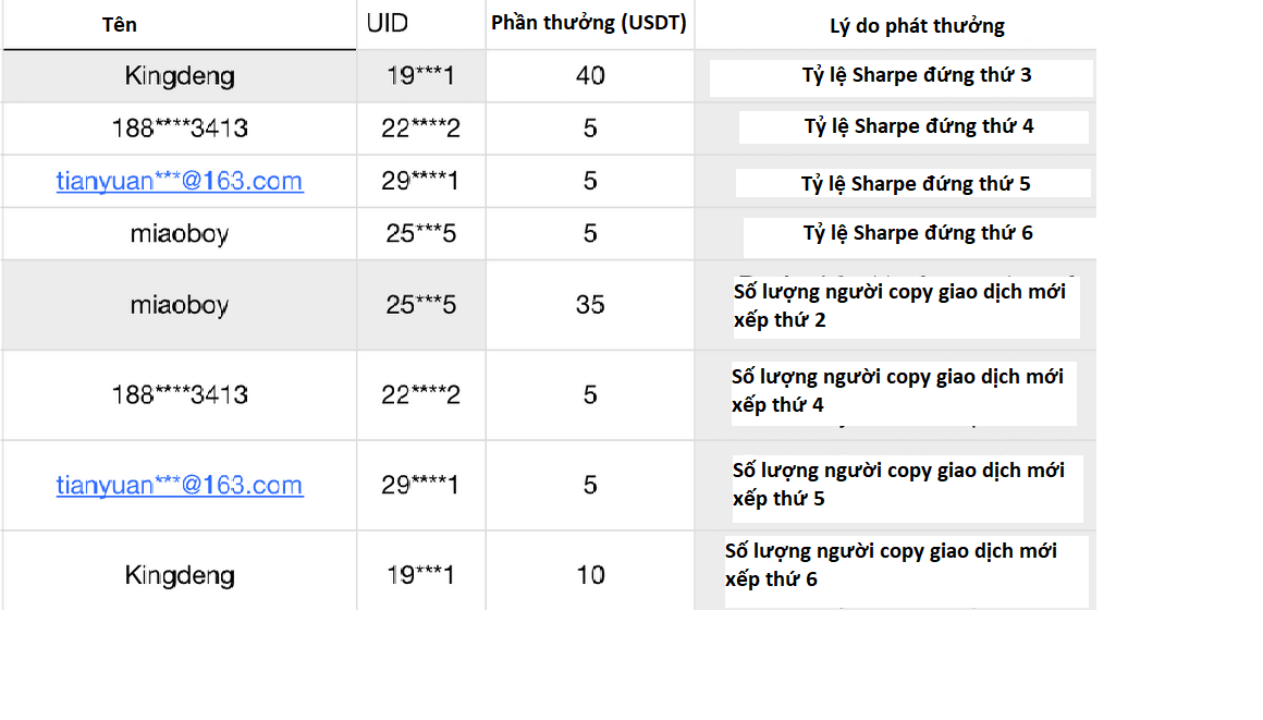Click the copy trading "xếp thứ 4" reason cell
1263x720 pixels.
point(898,390)
